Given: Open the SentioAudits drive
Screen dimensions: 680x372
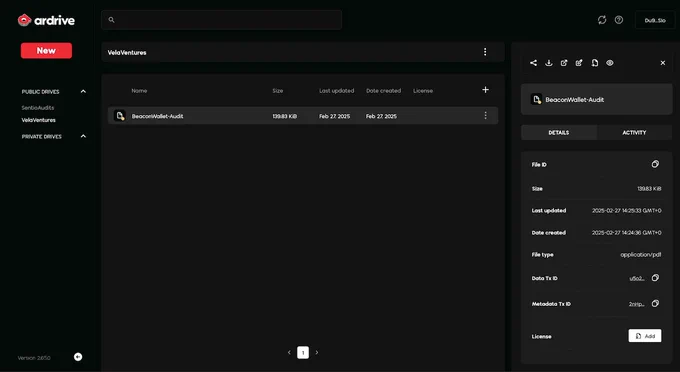Looking at the screenshot, I should point(38,108).
